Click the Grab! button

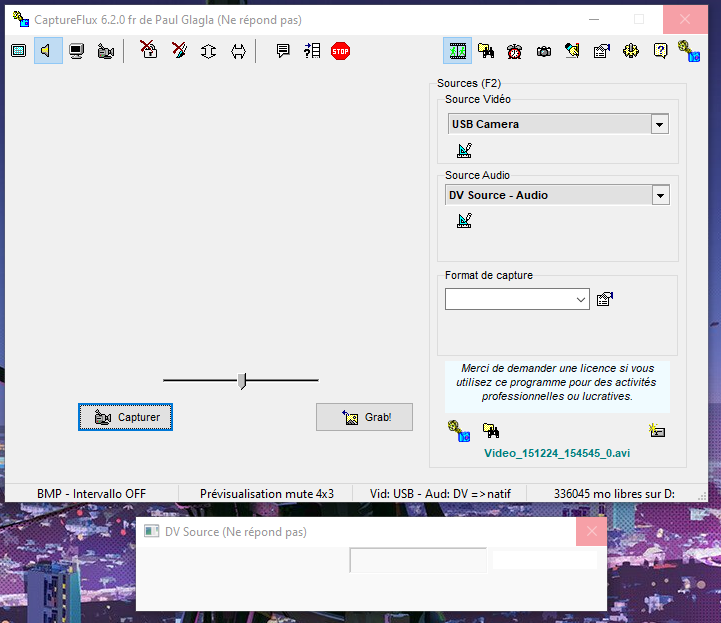[x=364, y=417]
